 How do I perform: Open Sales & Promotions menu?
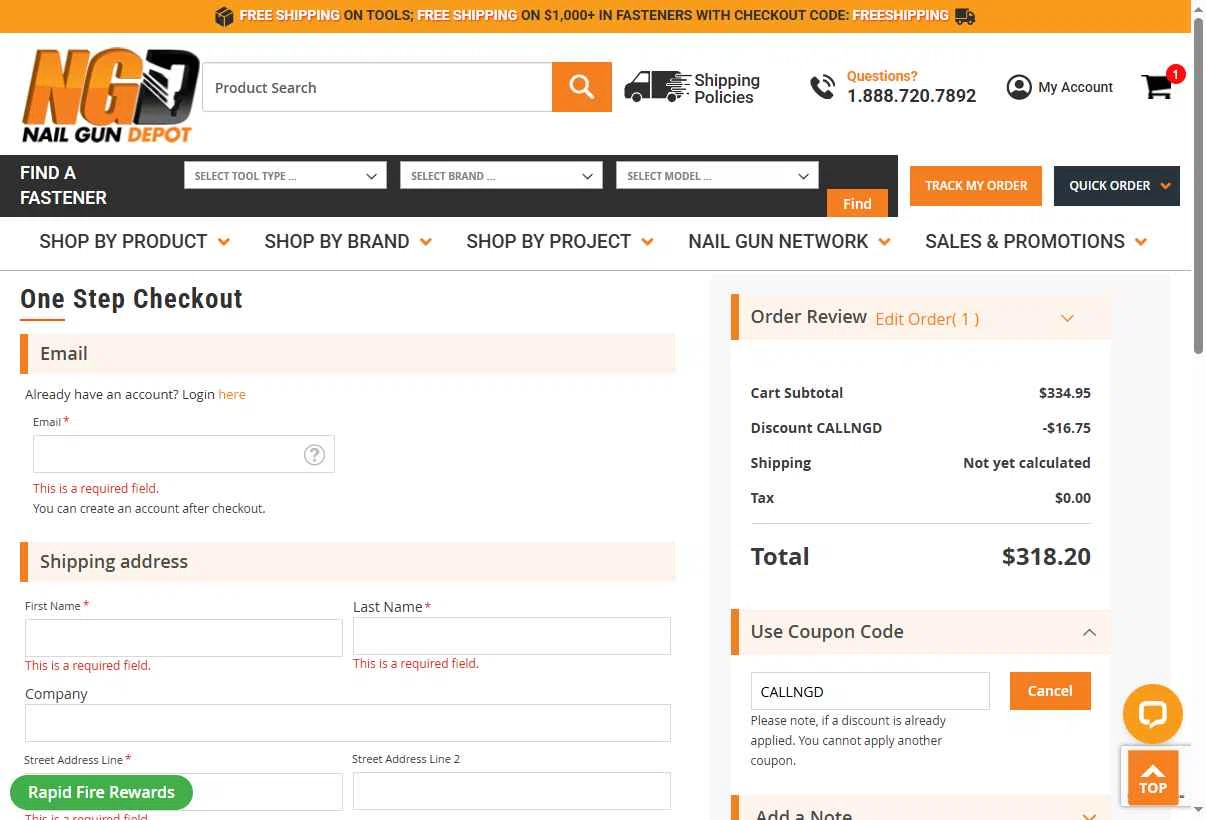click(x=1036, y=242)
